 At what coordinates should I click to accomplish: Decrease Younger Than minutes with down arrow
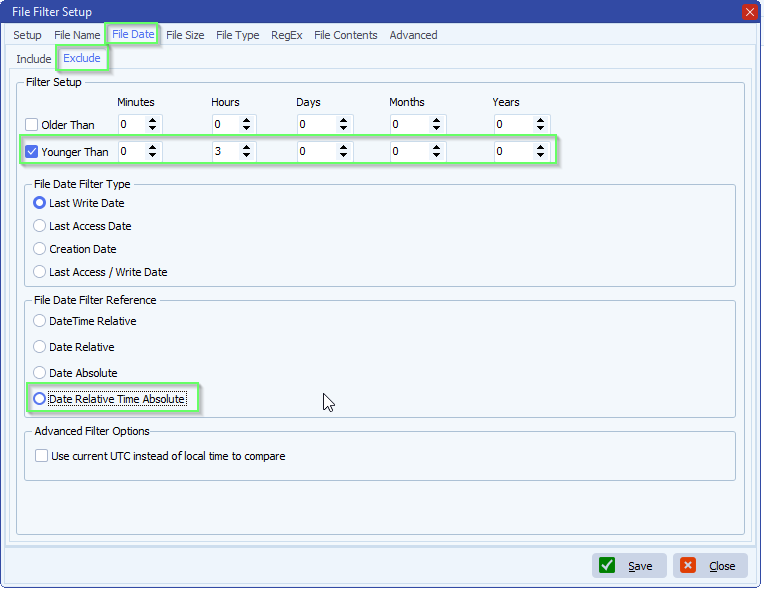[x=153, y=155]
